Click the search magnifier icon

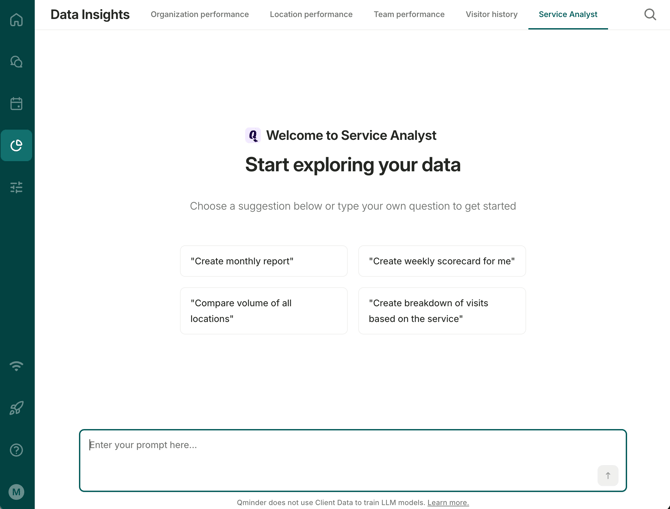tap(650, 15)
